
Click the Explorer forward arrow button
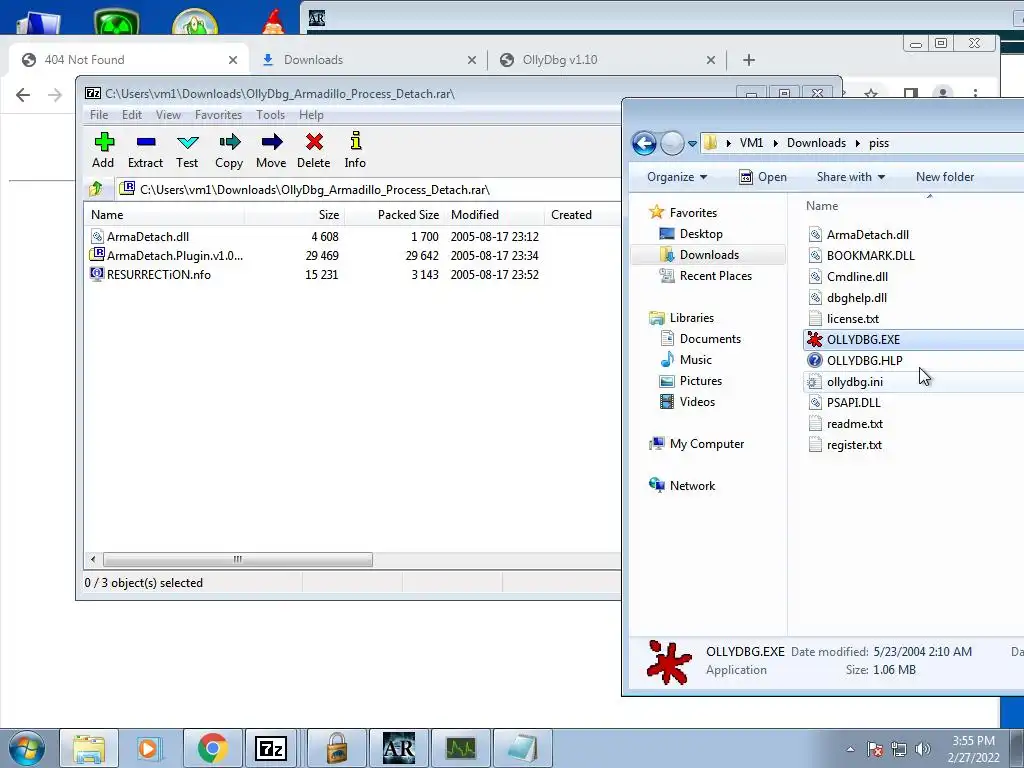click(672, 143)
